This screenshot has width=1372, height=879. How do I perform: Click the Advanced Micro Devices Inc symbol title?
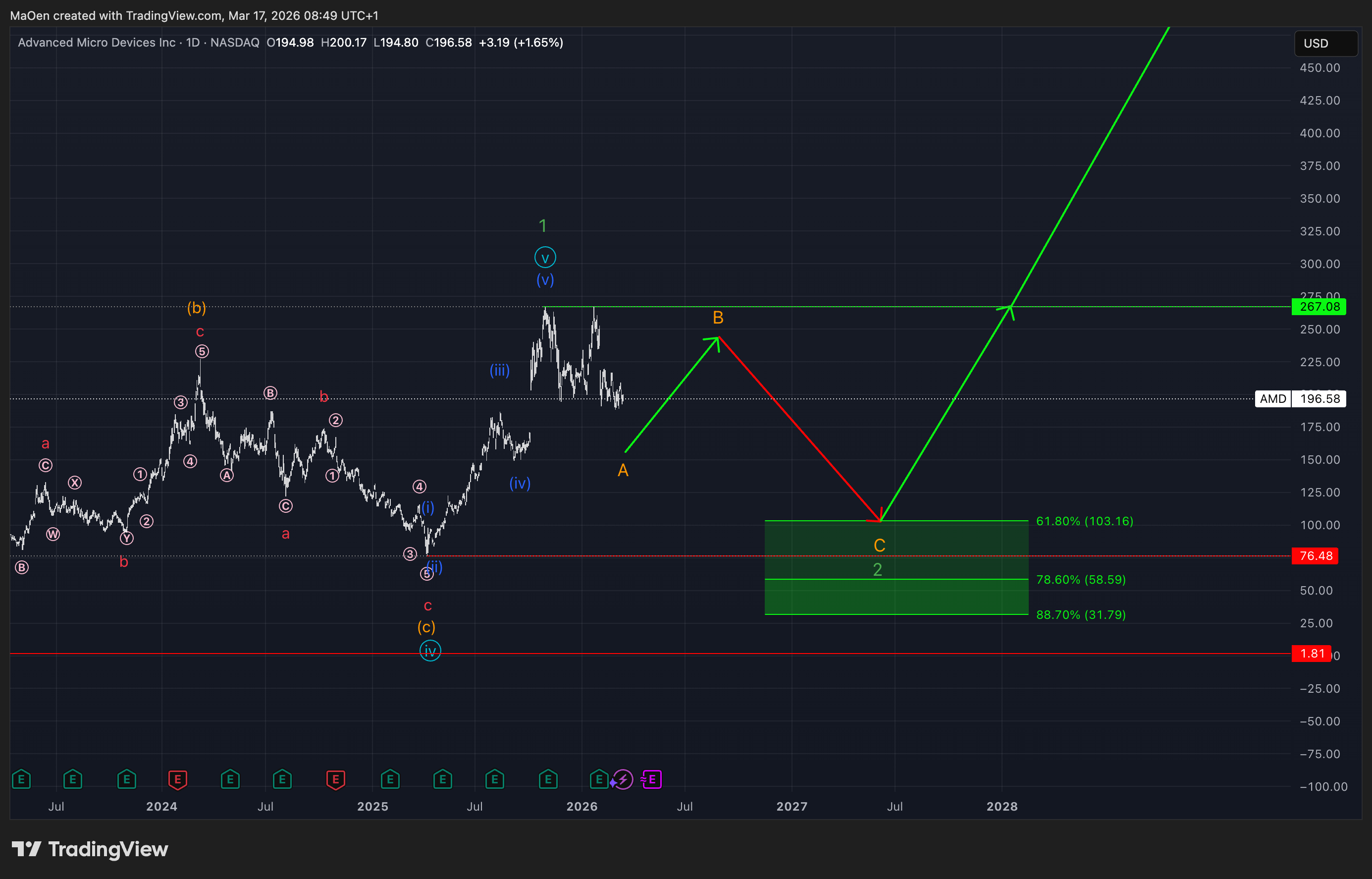coord(97,43)
